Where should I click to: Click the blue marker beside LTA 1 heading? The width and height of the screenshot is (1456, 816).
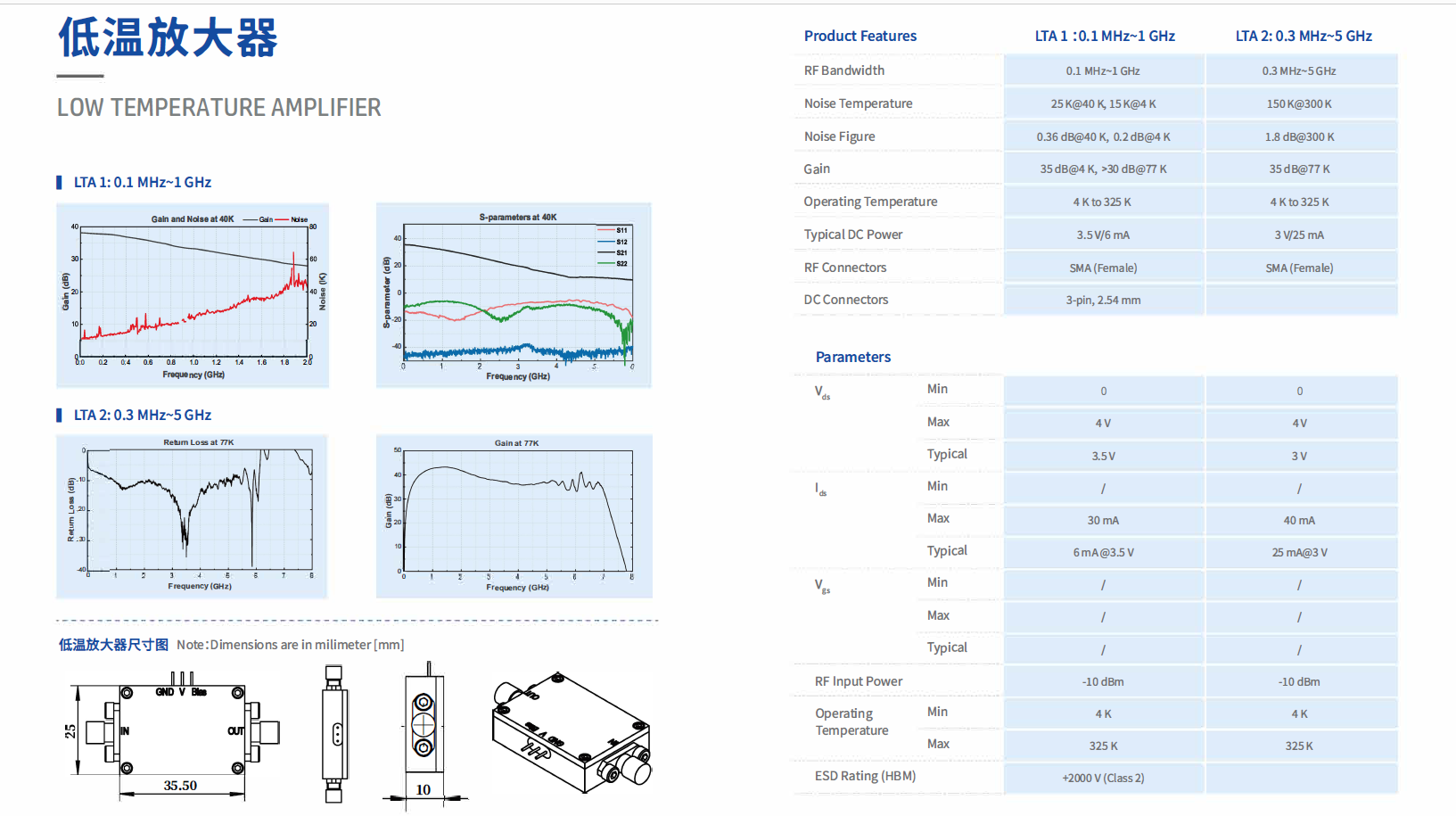pyautogui.click(x=59, y=182)
